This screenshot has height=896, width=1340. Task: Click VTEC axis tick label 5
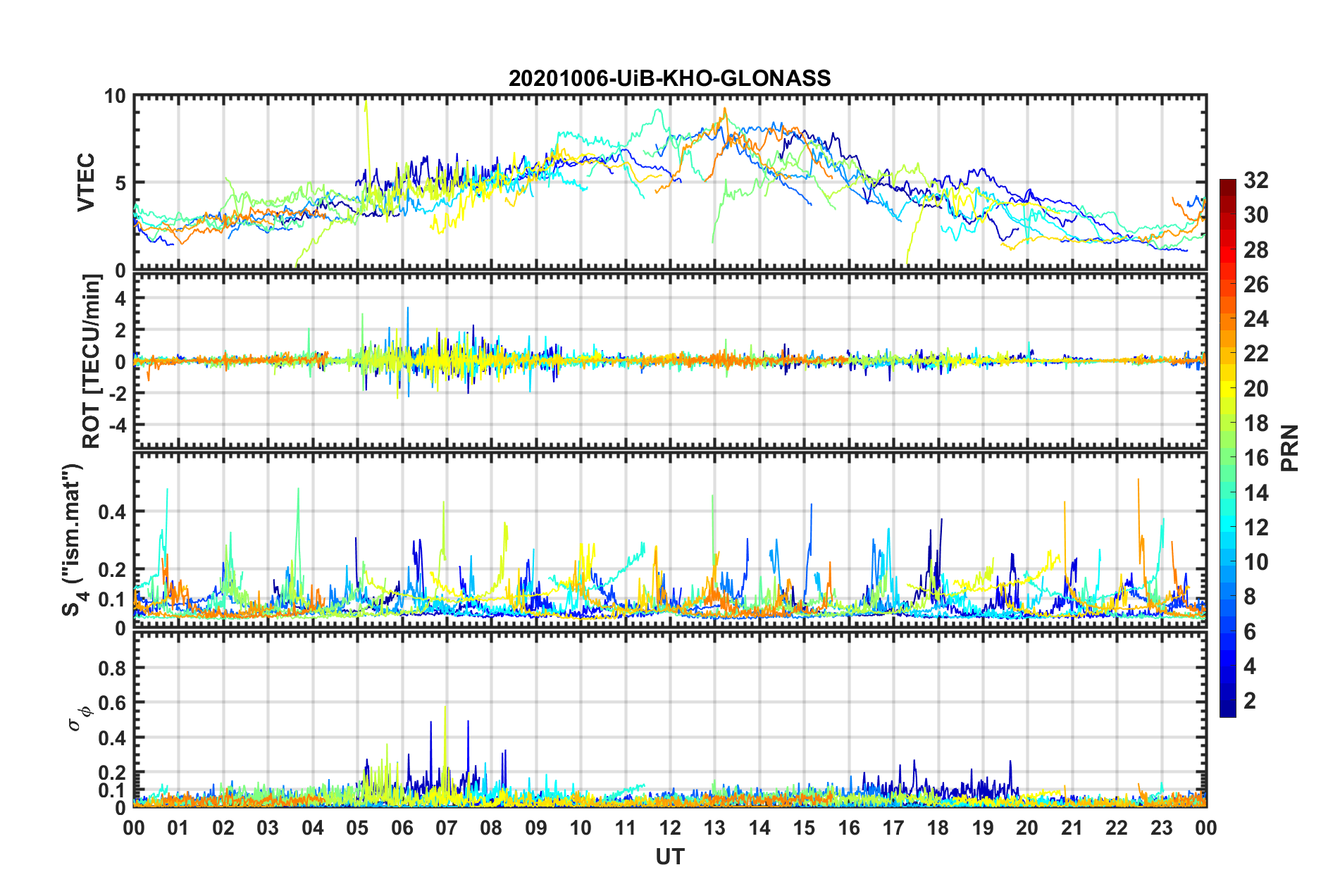click(x=120, y=183)
